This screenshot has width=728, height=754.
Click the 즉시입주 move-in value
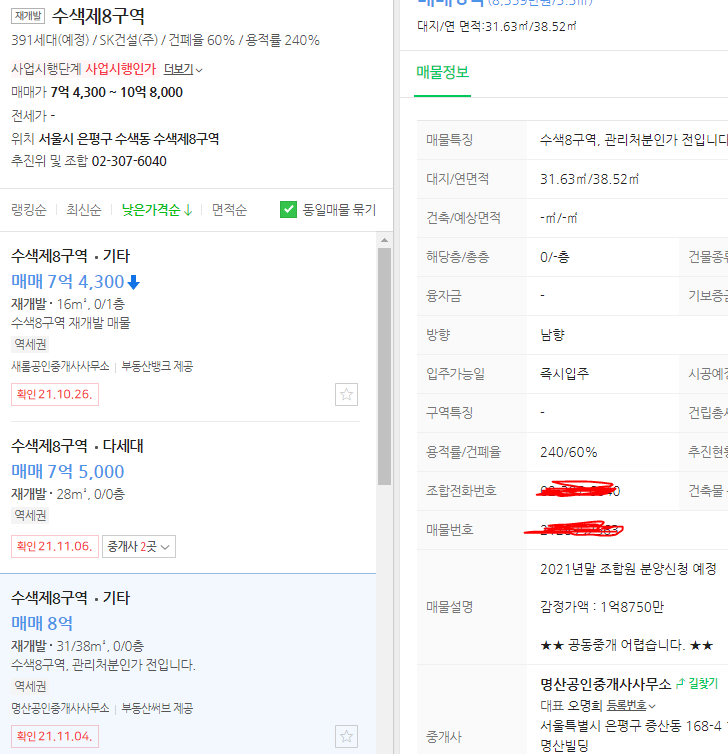click(x=565, y=374)
